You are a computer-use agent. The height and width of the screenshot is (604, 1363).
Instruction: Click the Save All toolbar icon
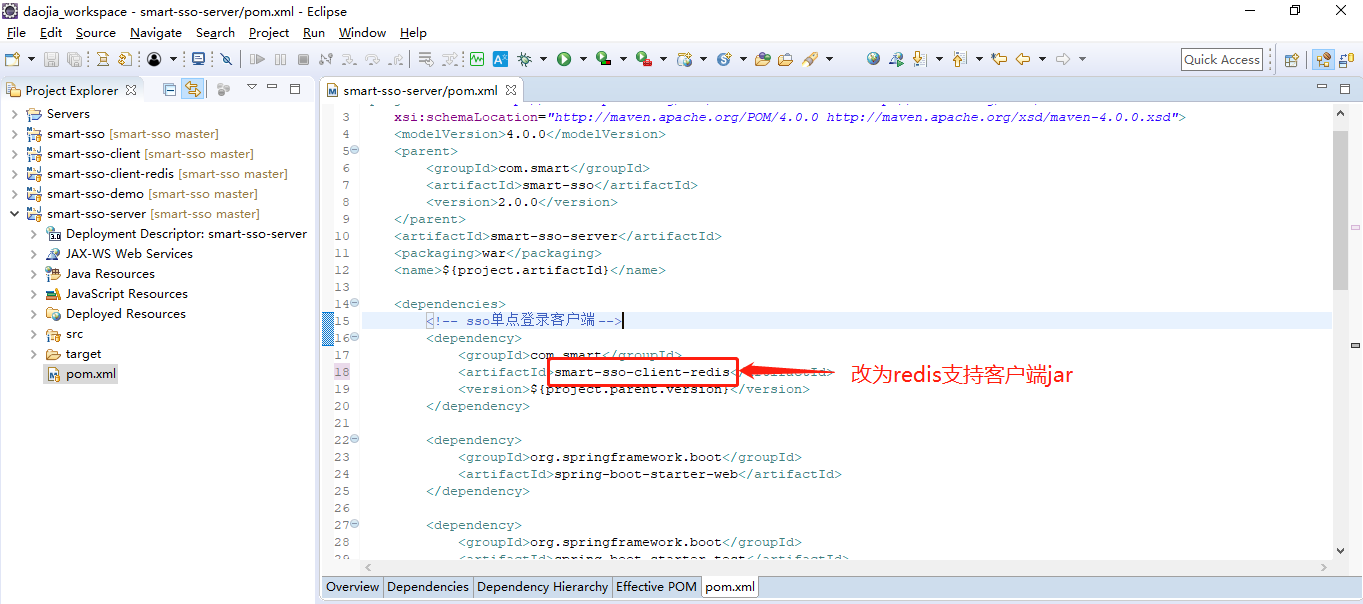pyautogui.click(x=74, y=59)
